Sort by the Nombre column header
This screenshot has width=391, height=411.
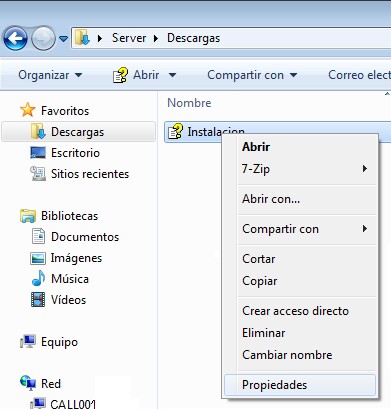189,103
